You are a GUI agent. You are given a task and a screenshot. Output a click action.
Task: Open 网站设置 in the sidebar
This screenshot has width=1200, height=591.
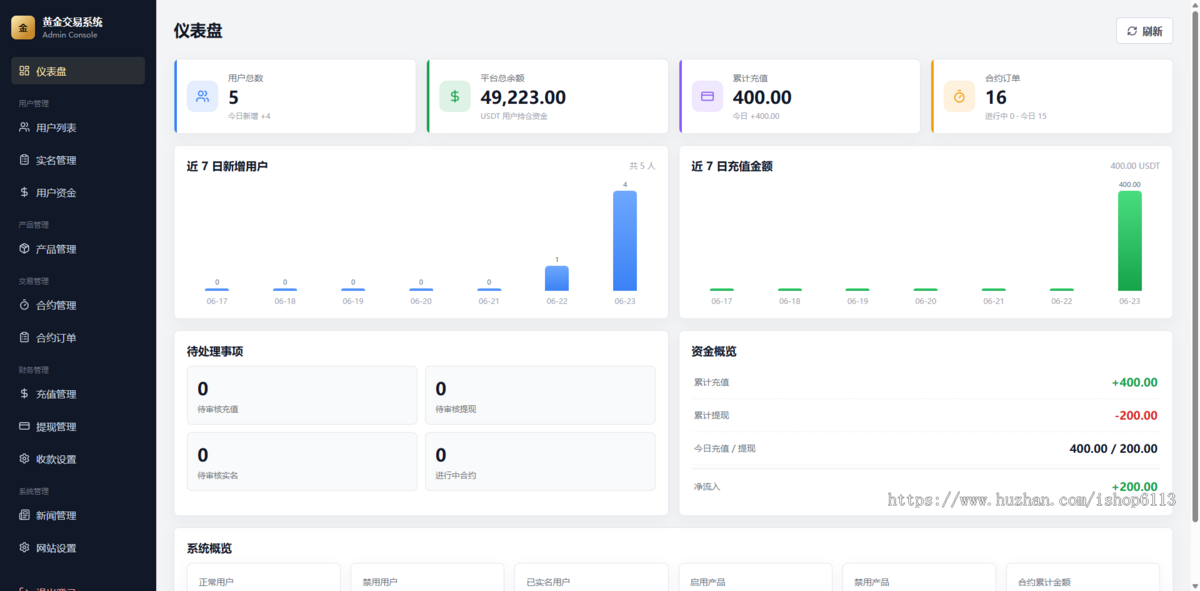(78, 548)
